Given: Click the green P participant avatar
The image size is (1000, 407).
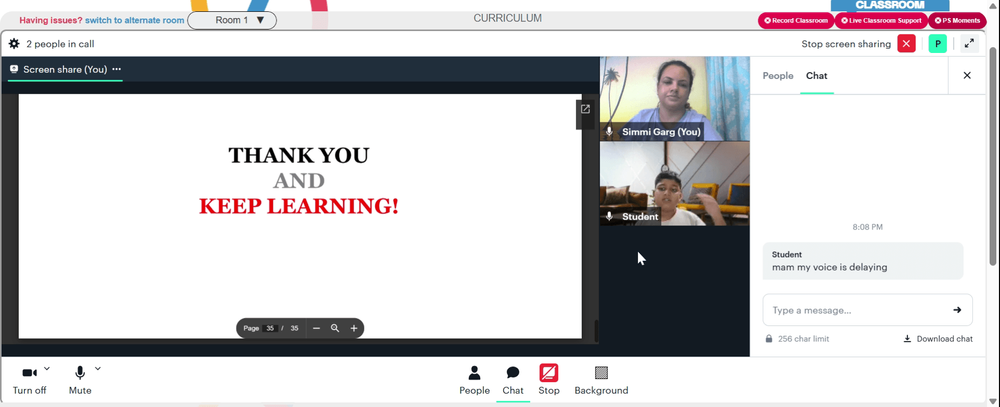Looking at the screenshot, I should click(x=938, y=43).
